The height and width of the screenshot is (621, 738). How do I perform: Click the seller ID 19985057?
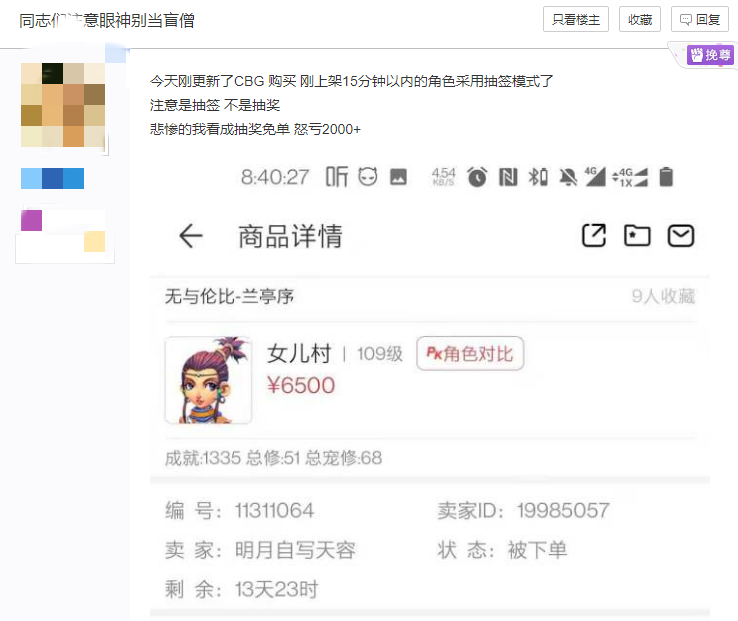coord(563,511)
